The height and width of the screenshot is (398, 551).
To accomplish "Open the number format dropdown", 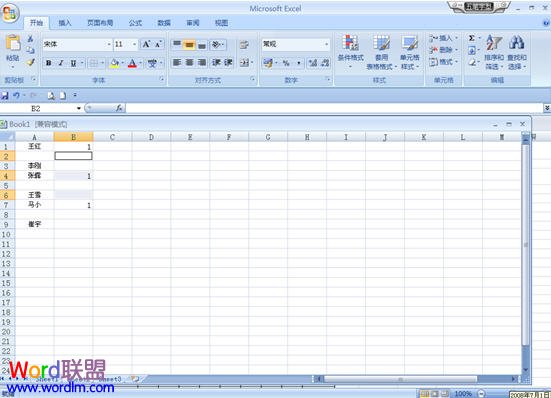I will (x=326, y=44).
